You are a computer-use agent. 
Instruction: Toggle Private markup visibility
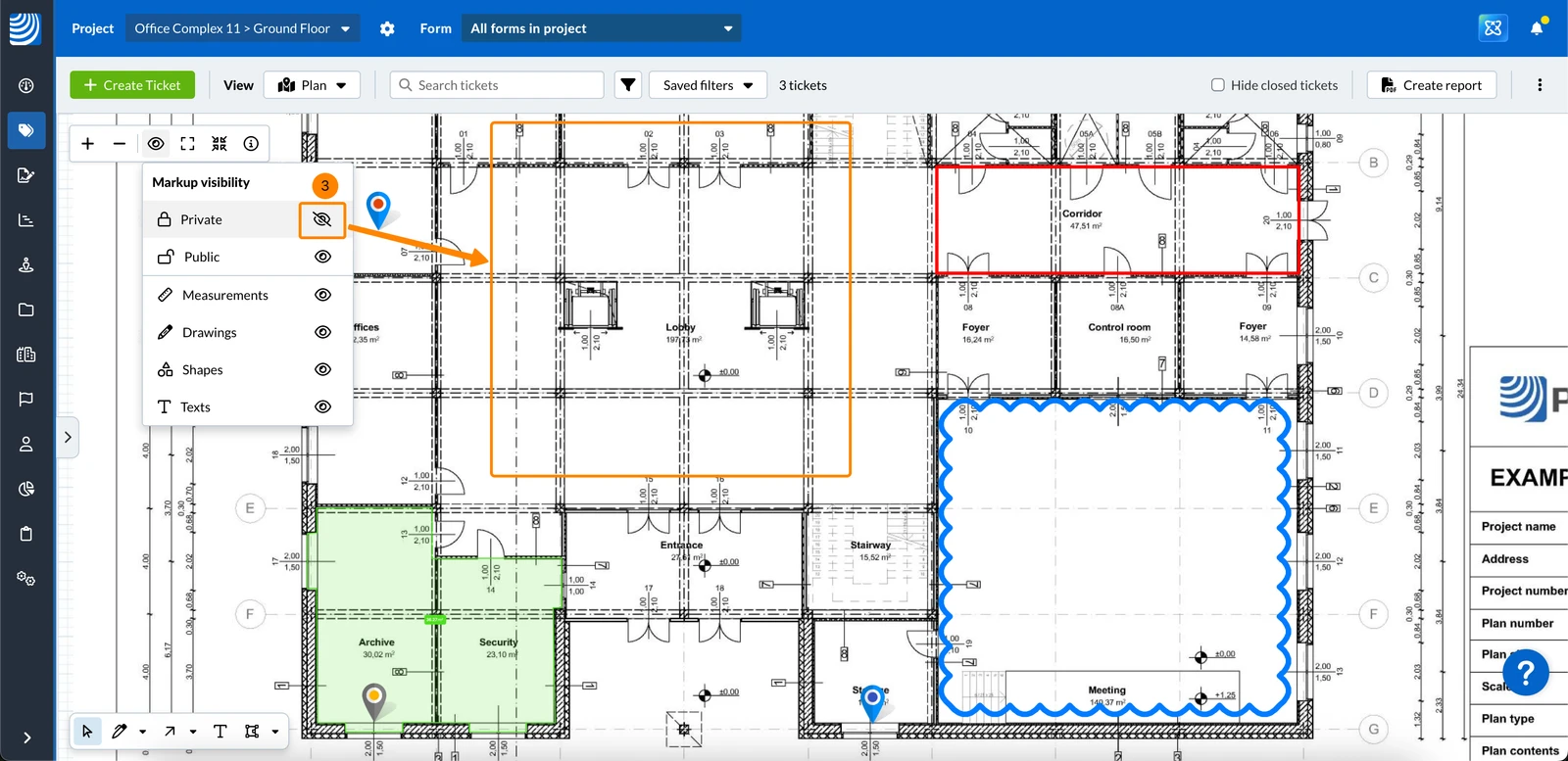click(x=321, y=219)
